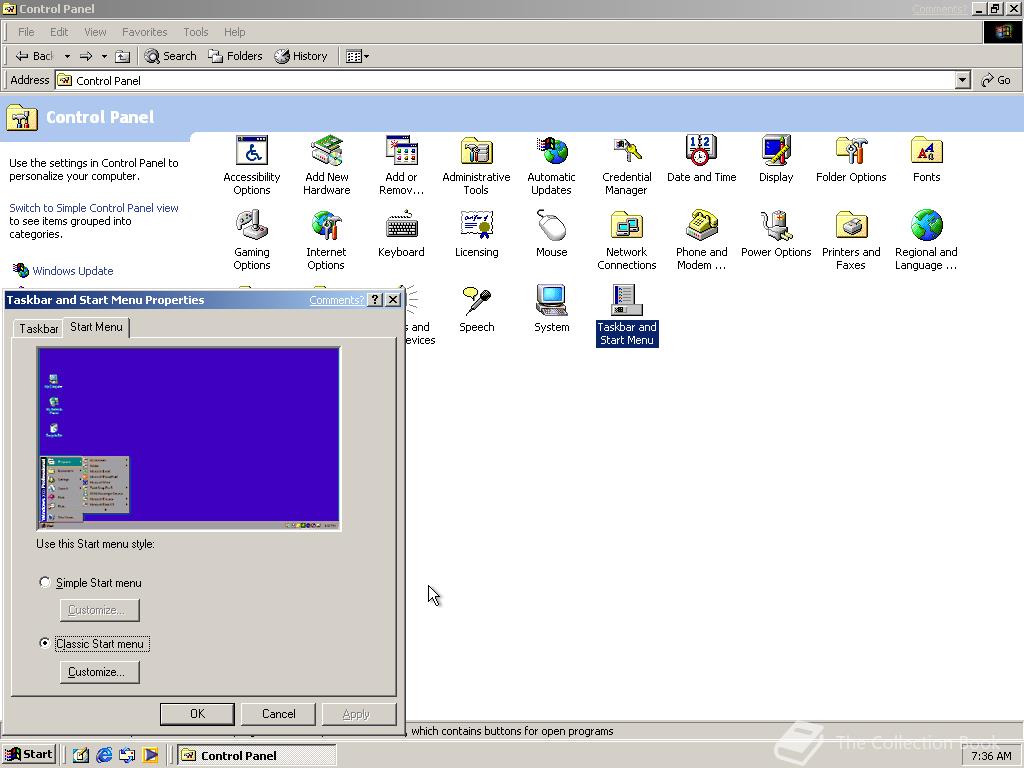Click Control Panel taskbar button
Viewport: 1024px width, 768px height.
pos(257,756)
